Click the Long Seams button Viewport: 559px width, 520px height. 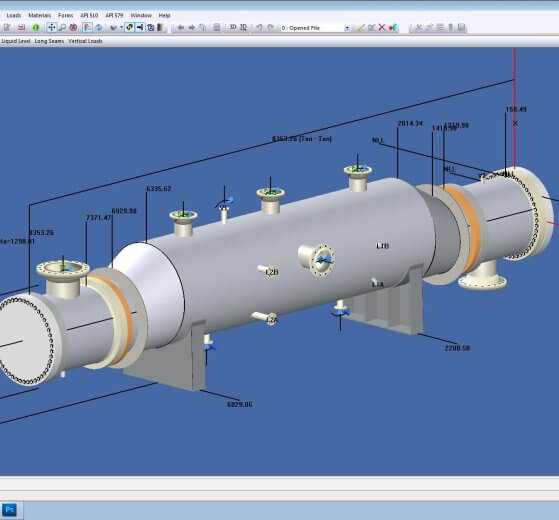coord(49,41)
